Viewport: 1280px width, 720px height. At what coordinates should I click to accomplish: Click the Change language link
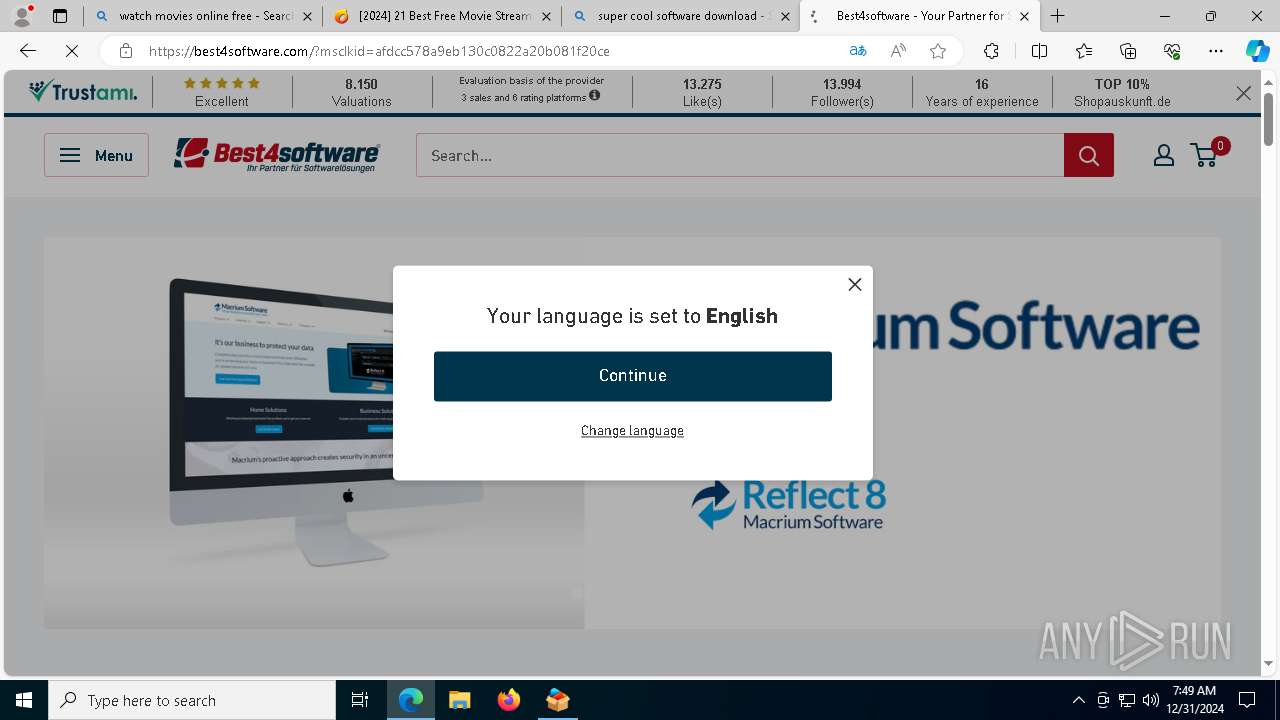[x=632, y=431]
